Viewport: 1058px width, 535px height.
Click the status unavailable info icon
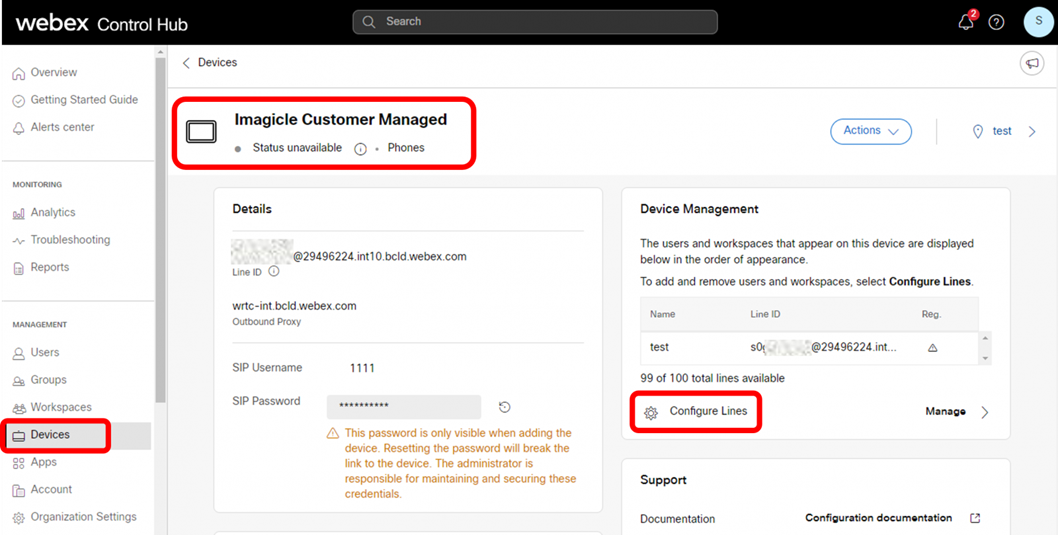(360, 148)
